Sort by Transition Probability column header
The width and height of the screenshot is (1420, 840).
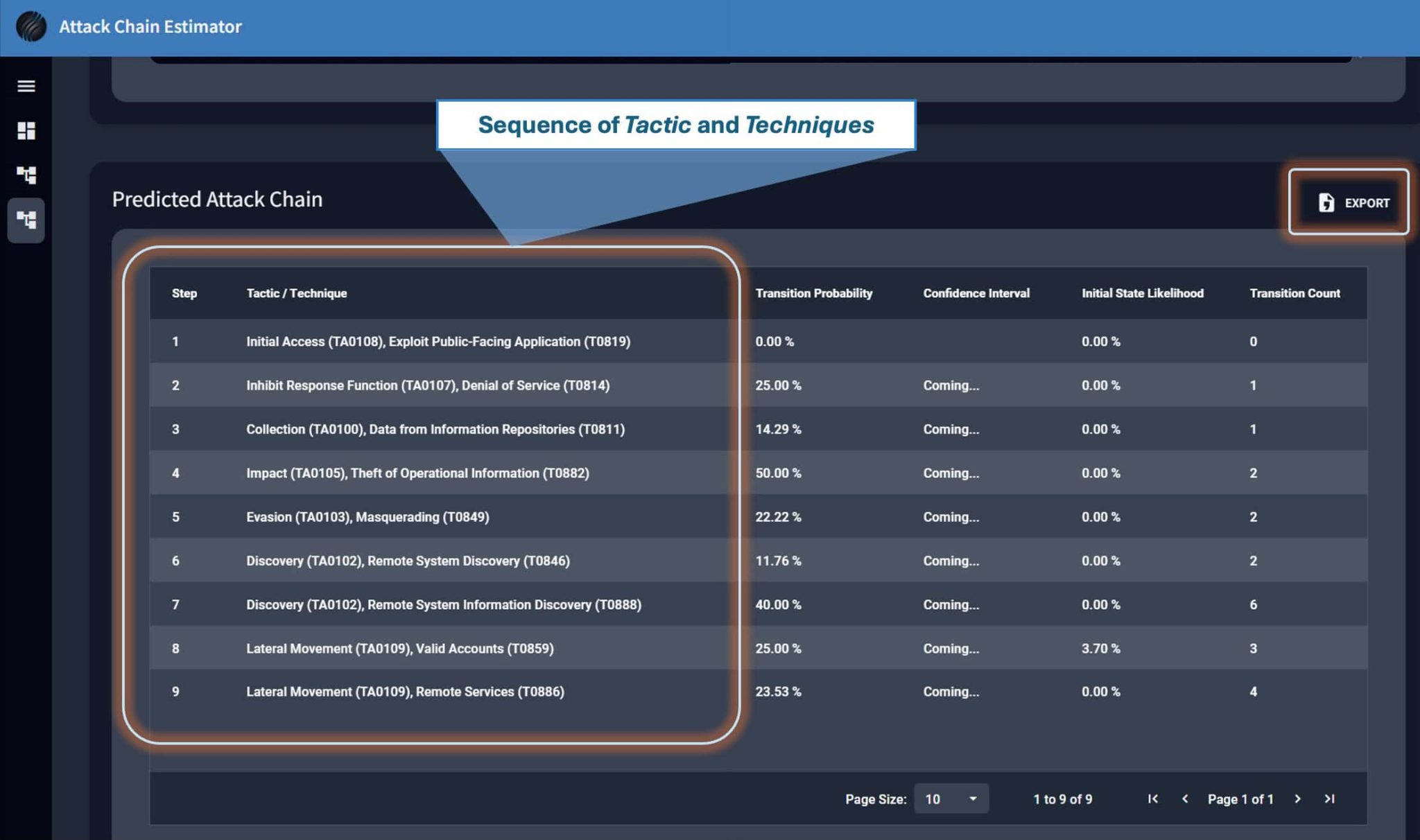click(x=813, y=293)
